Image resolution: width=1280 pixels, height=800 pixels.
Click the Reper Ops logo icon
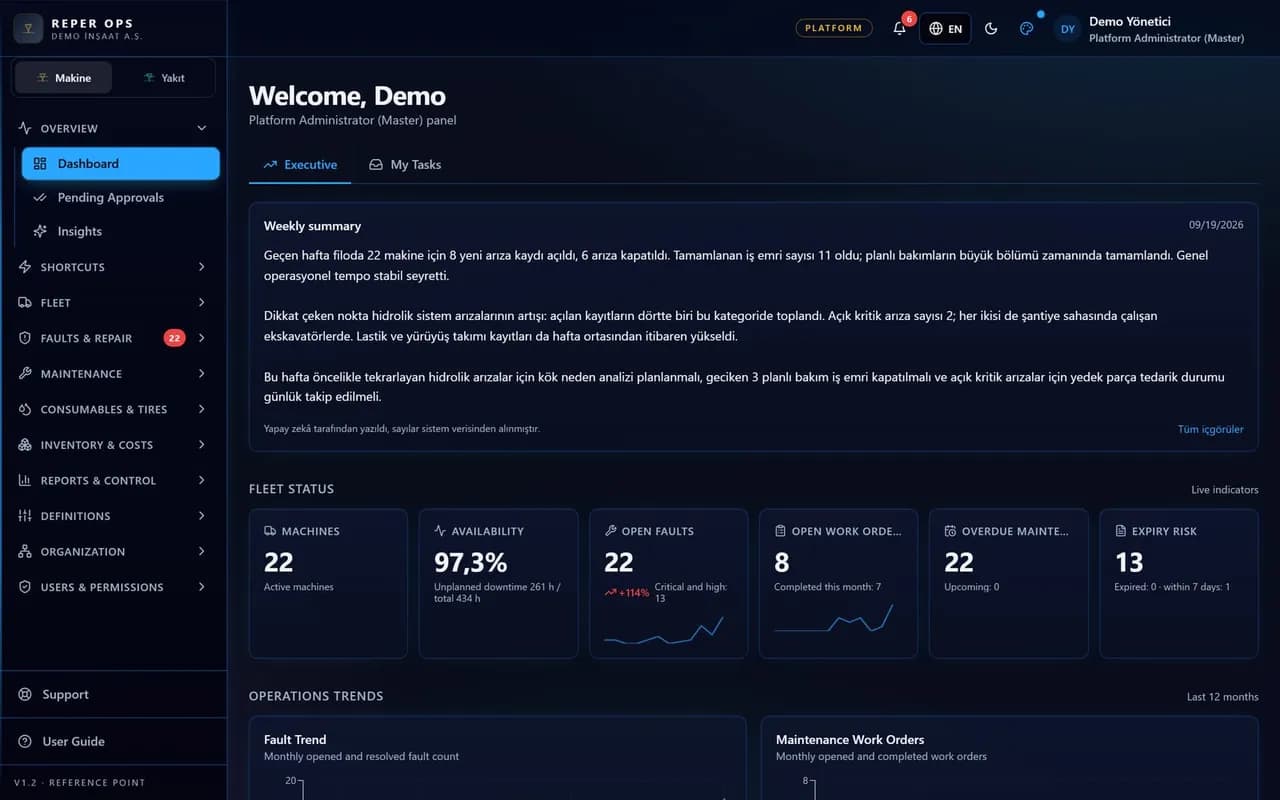pyautogui.click(x=28, y=28)
